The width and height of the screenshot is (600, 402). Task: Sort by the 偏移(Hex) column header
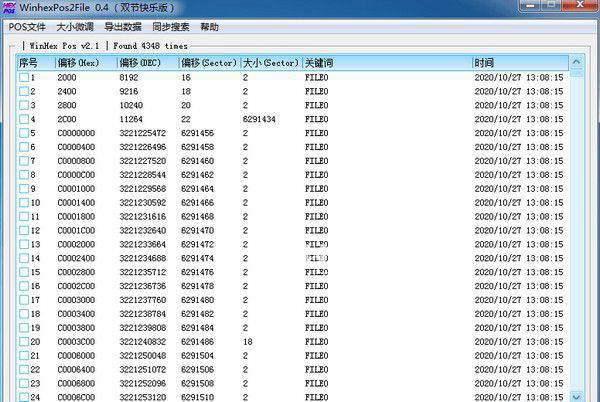(86, 63)
